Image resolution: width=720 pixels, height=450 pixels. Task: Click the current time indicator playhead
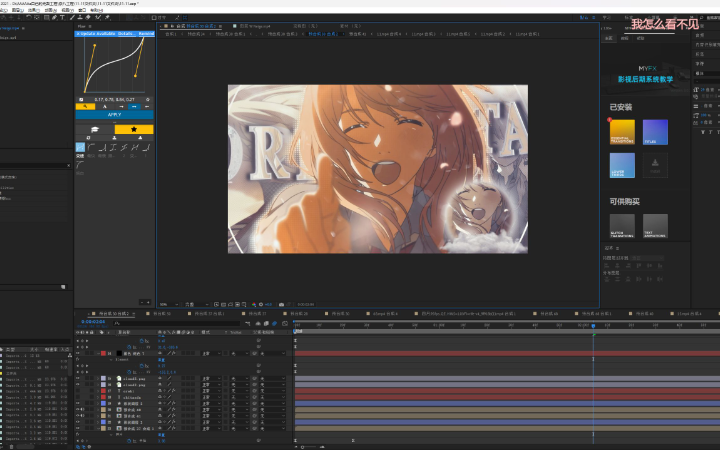[593, 326]
